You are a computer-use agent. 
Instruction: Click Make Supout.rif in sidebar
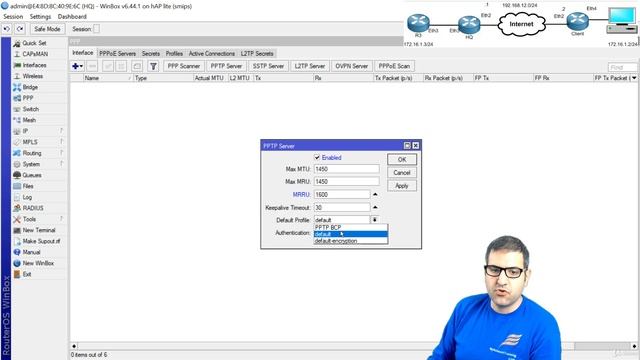[x=41, y=241]
